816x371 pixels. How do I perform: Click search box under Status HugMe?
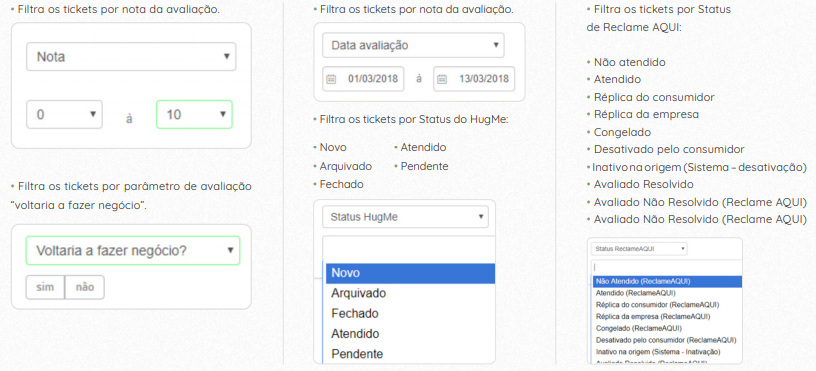[x=409, y=249]
